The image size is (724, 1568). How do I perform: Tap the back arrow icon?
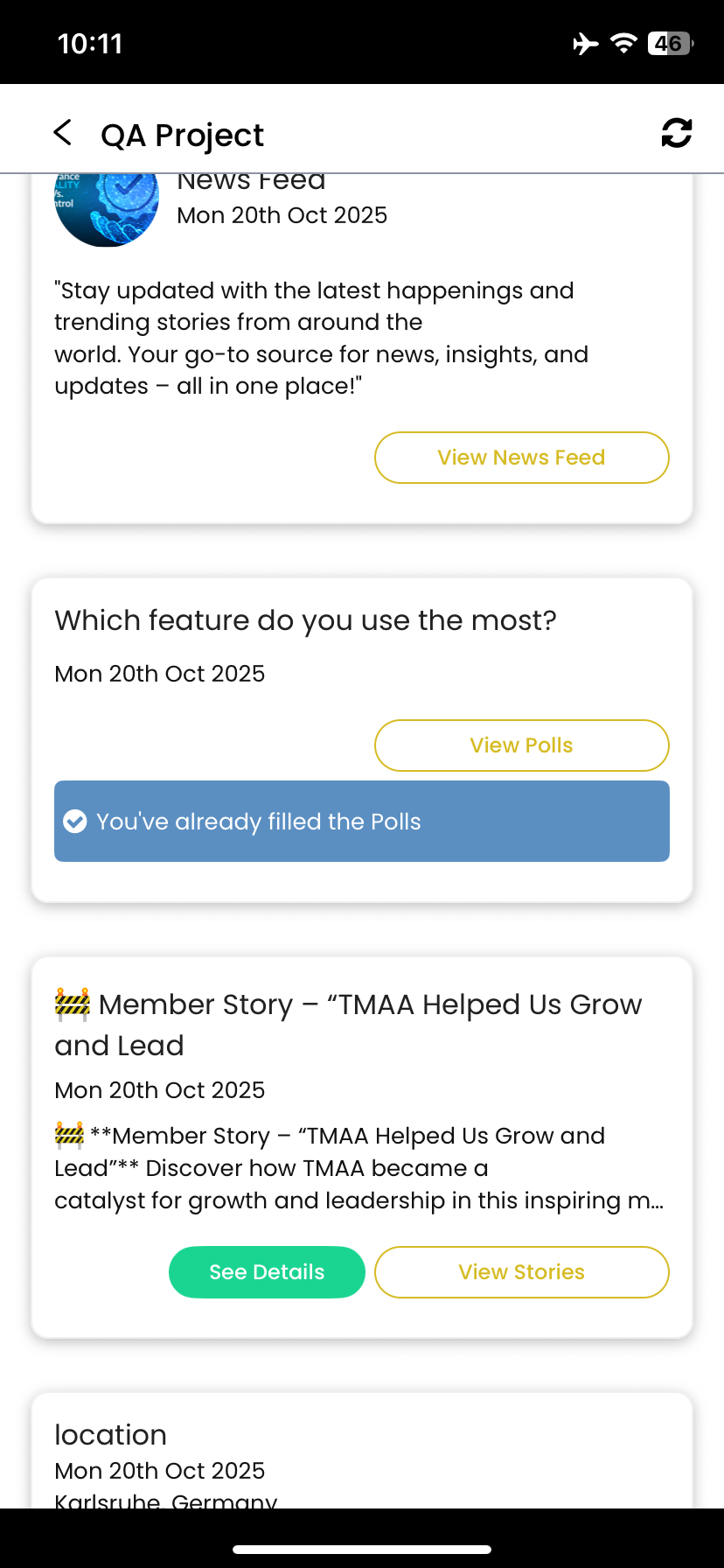(x=62, y=133)
